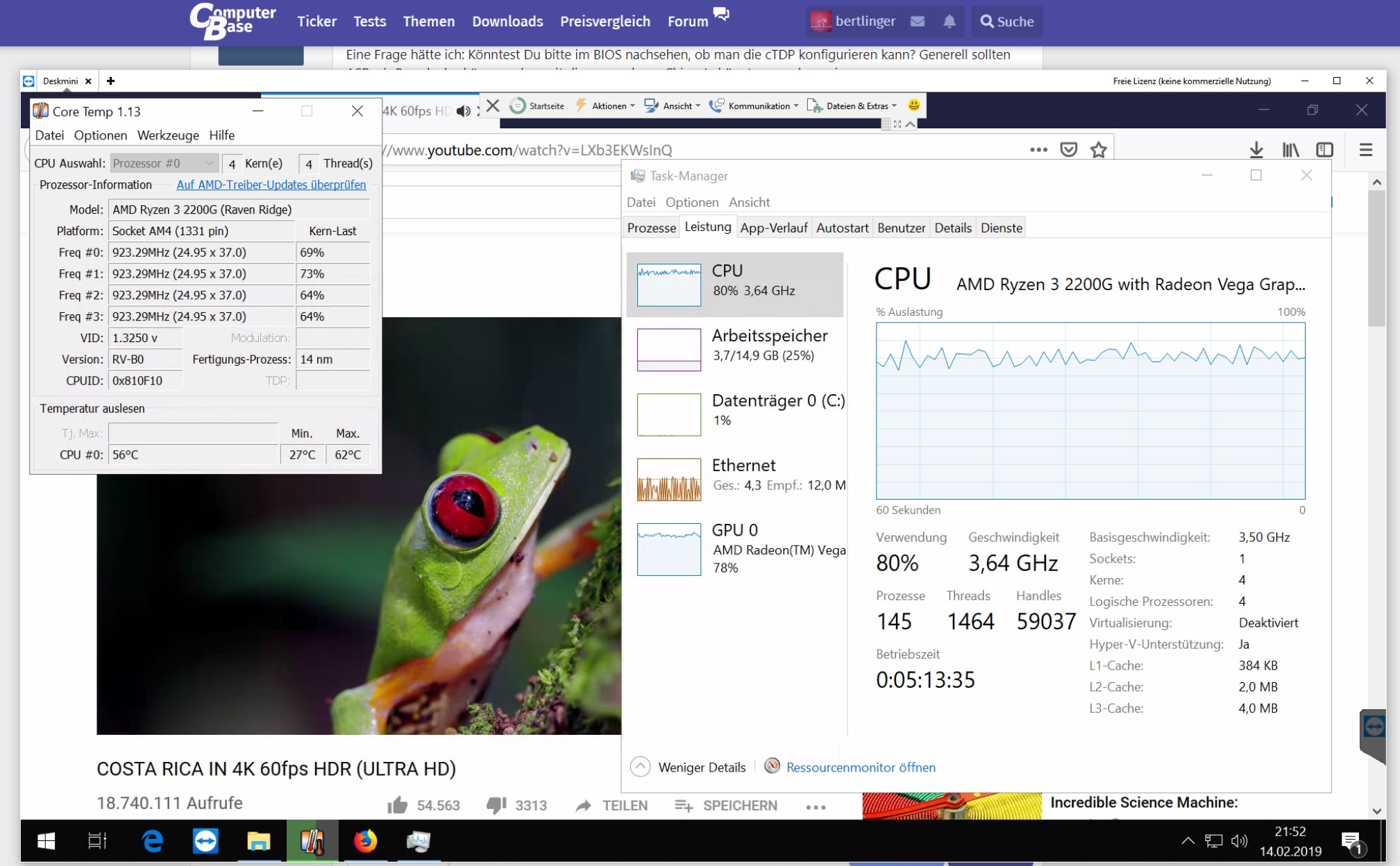The height and width of the screenshot is (866, 1400).
Task: Like the video with thumbs up
Action: click(398, 805)
